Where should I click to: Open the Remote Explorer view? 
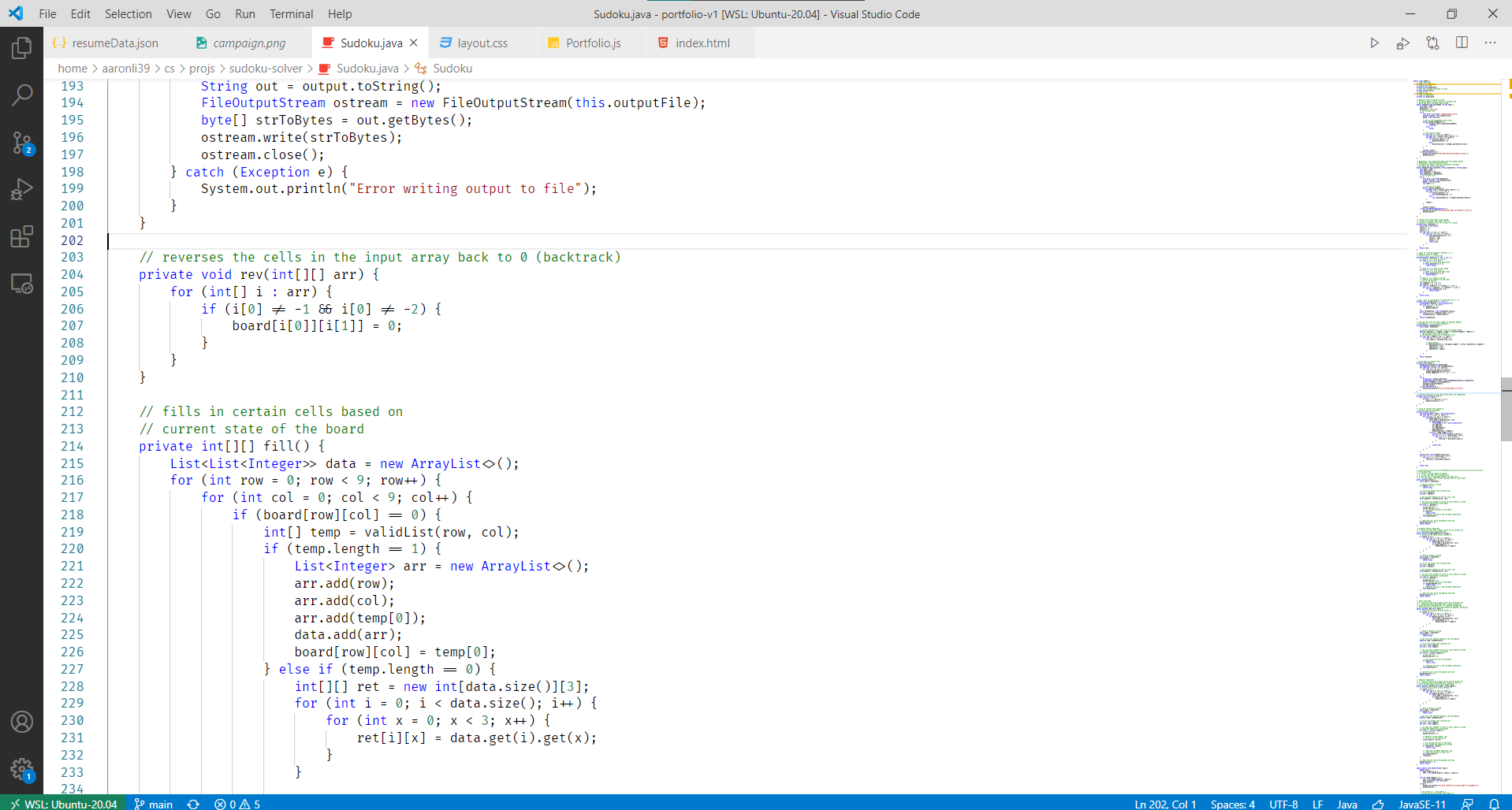pyautogui.click(x=21, y=284)
